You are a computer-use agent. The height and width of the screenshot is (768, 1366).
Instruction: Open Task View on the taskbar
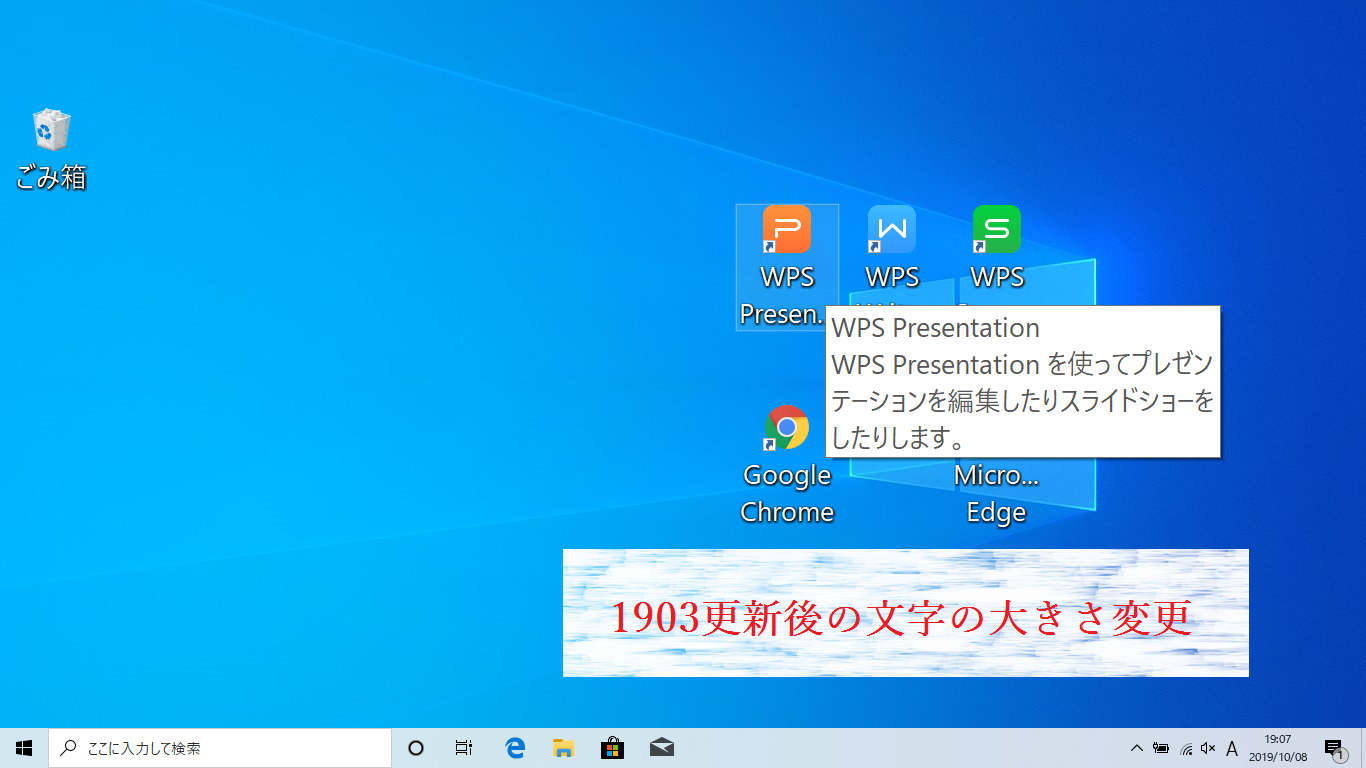tap(464, 748)
